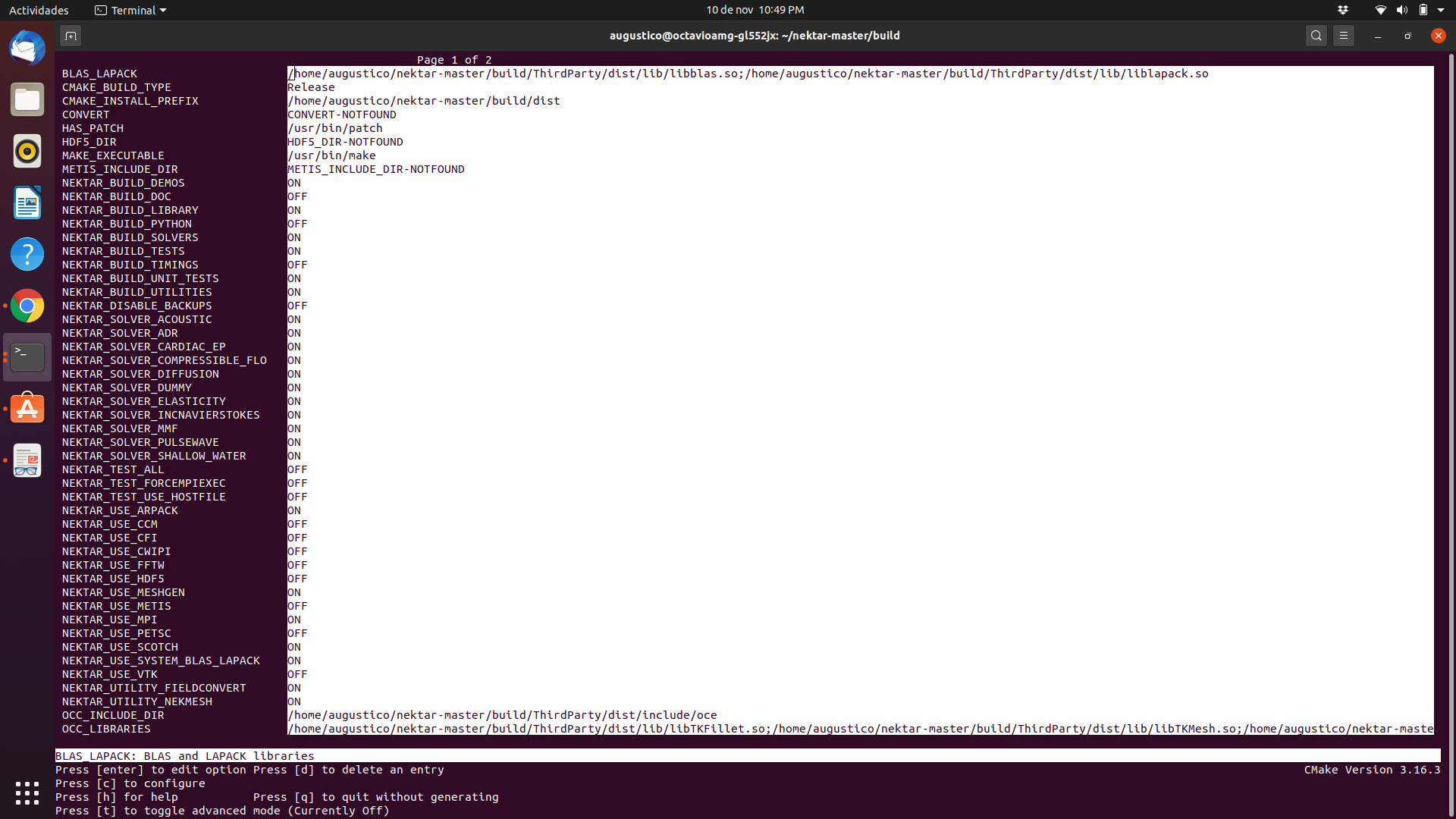Click the Actividades overview button
Screen dimensions: 1456x819
(x=39, y=10)
